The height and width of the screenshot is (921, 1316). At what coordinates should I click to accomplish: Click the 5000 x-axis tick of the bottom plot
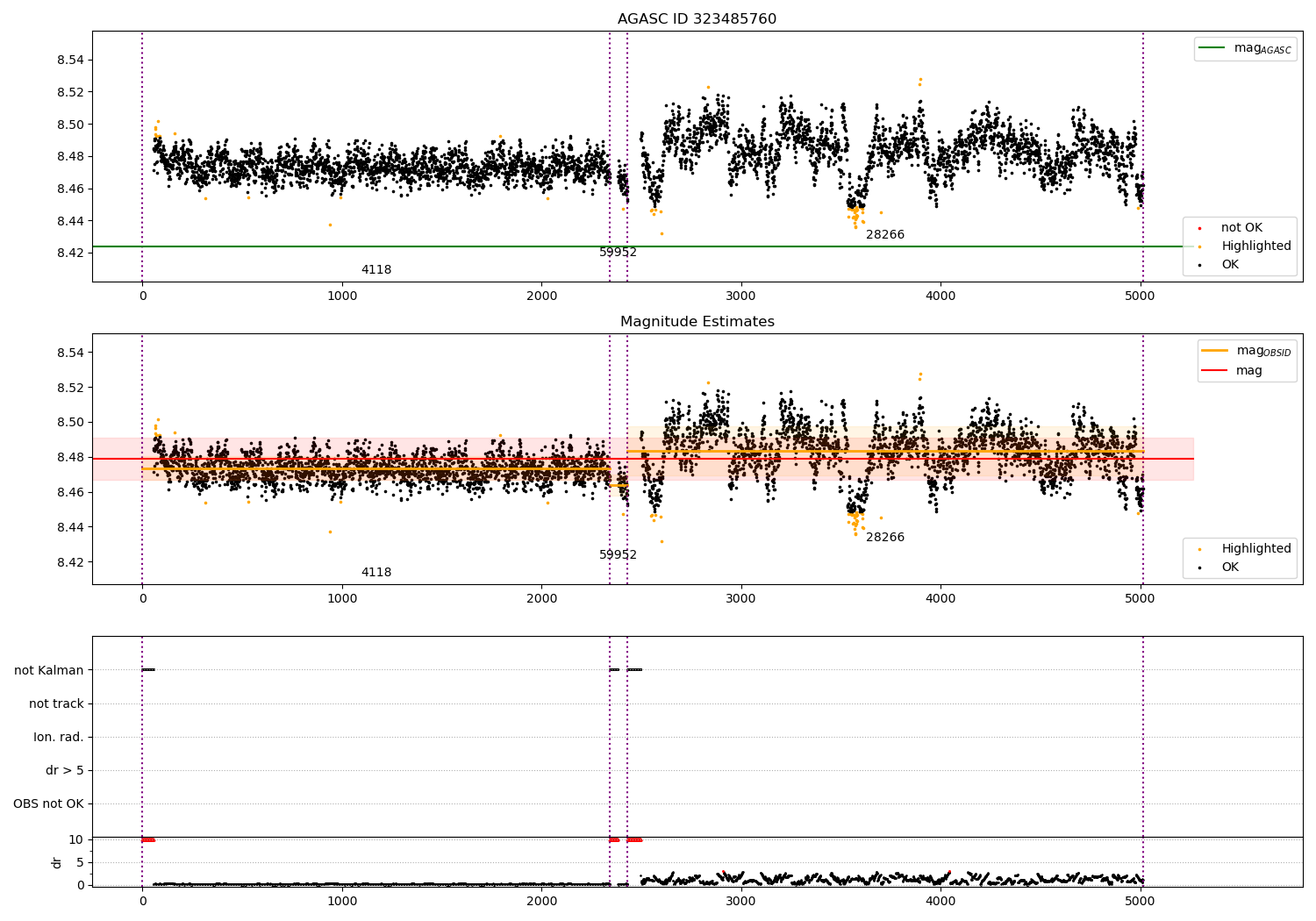pos(1140,901)
